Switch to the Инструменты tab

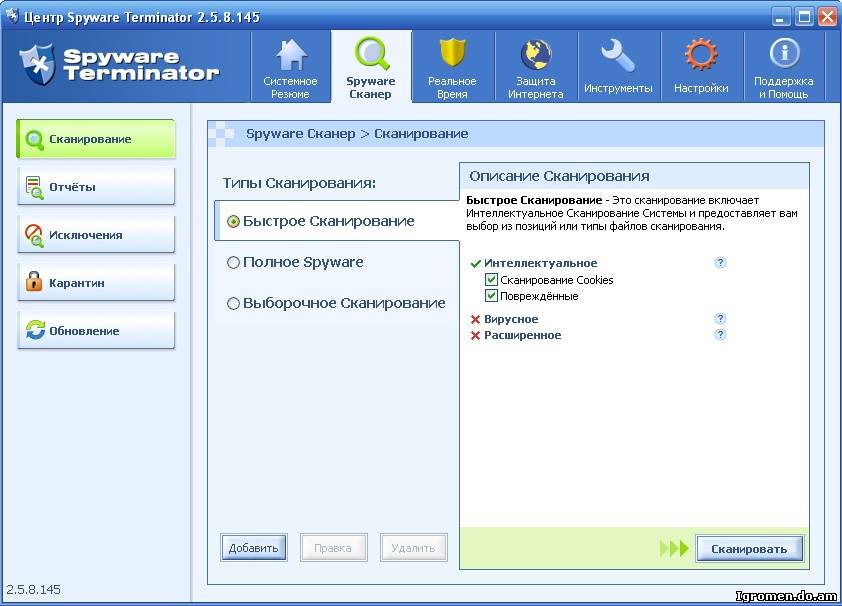click(x=618, y=67)
